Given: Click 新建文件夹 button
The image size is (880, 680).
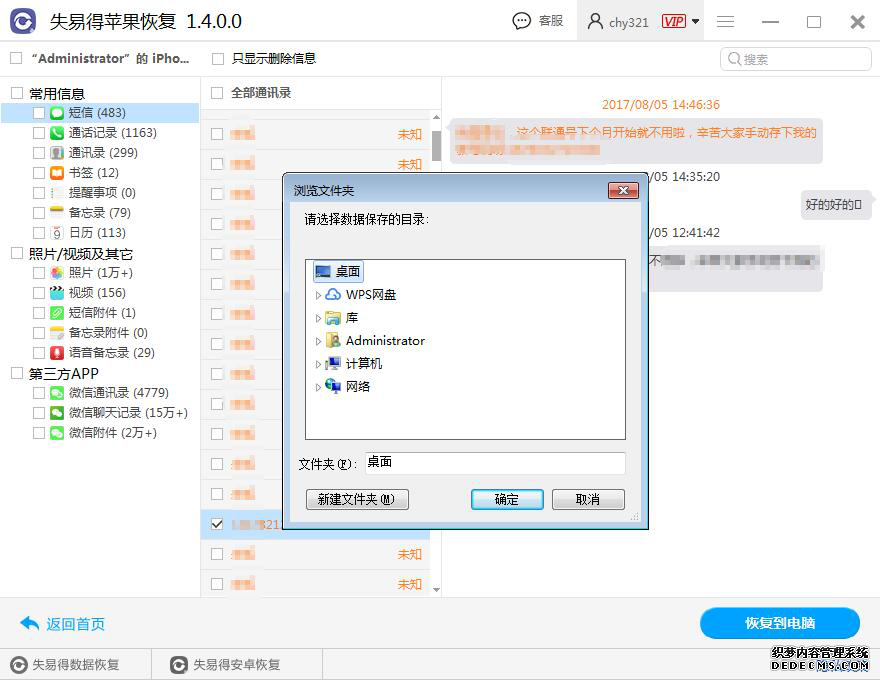Looking at the screenshot, I should click(357, 499).
